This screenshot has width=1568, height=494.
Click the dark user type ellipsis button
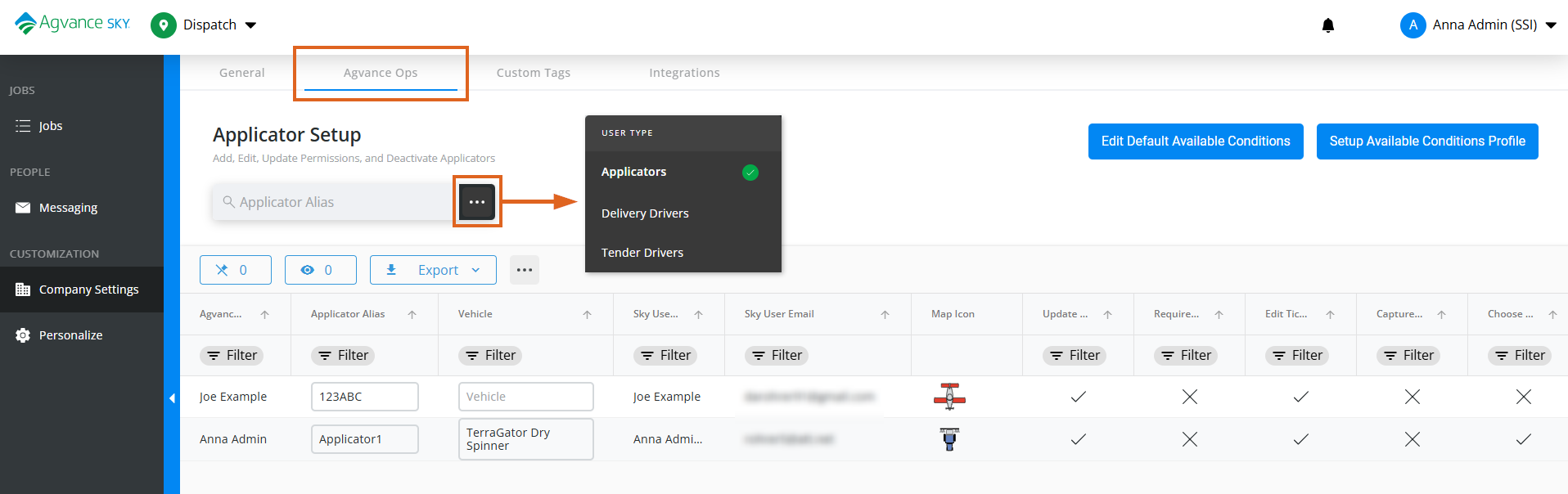tap(477, 202)
